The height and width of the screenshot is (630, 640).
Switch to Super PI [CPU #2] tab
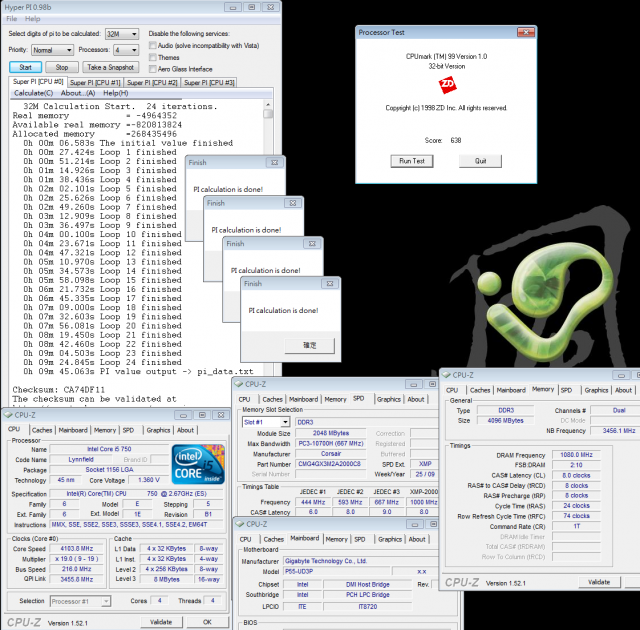pos(152,83)
